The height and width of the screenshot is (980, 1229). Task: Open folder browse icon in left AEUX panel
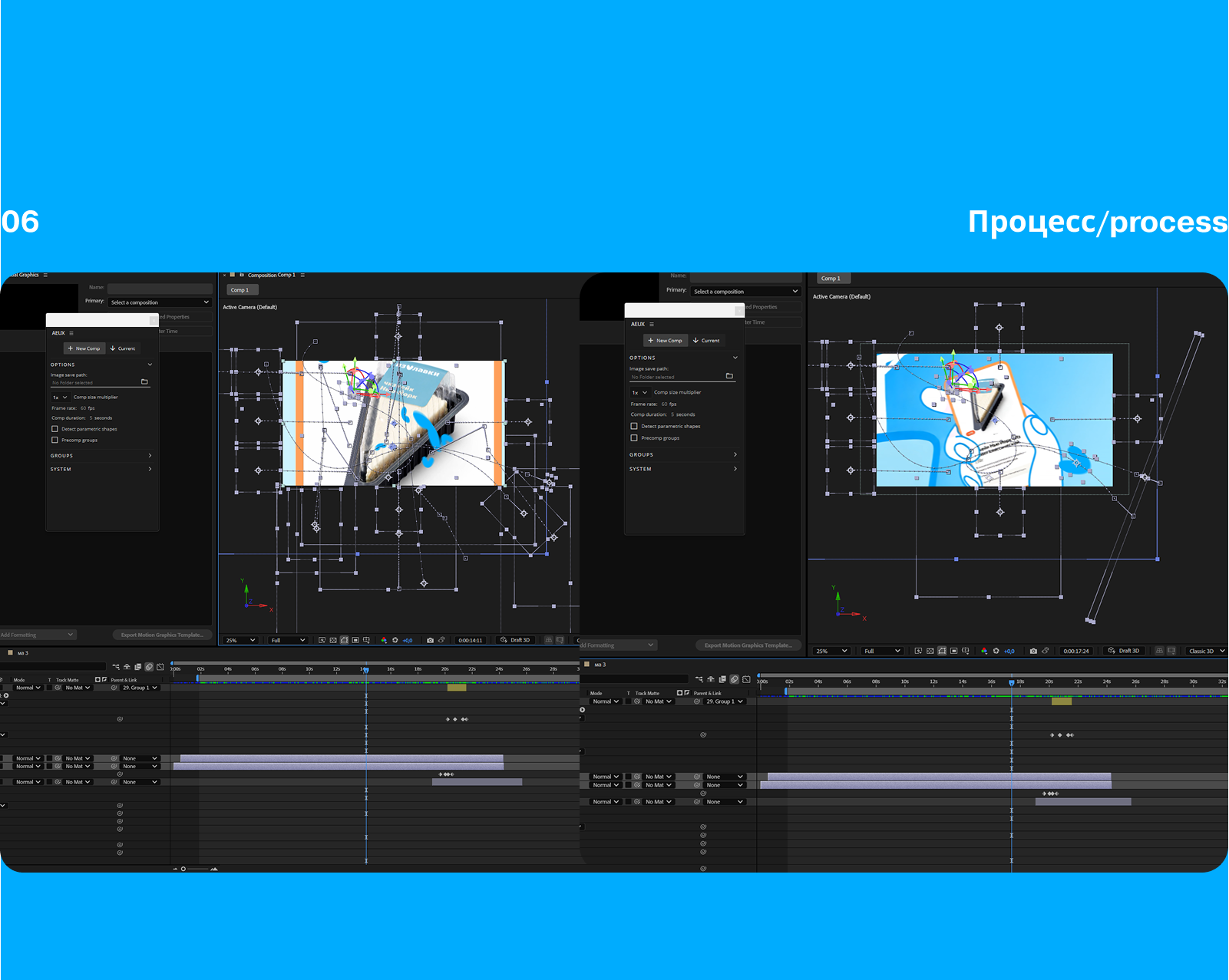click(x=144, y=381)
